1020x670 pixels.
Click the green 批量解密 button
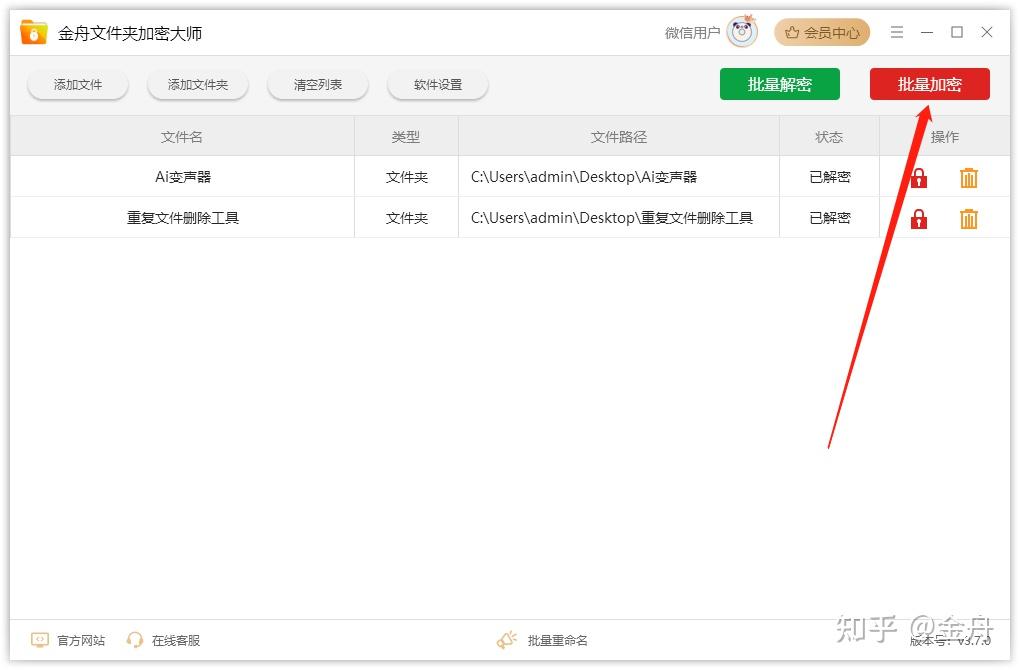pos(779,84)
